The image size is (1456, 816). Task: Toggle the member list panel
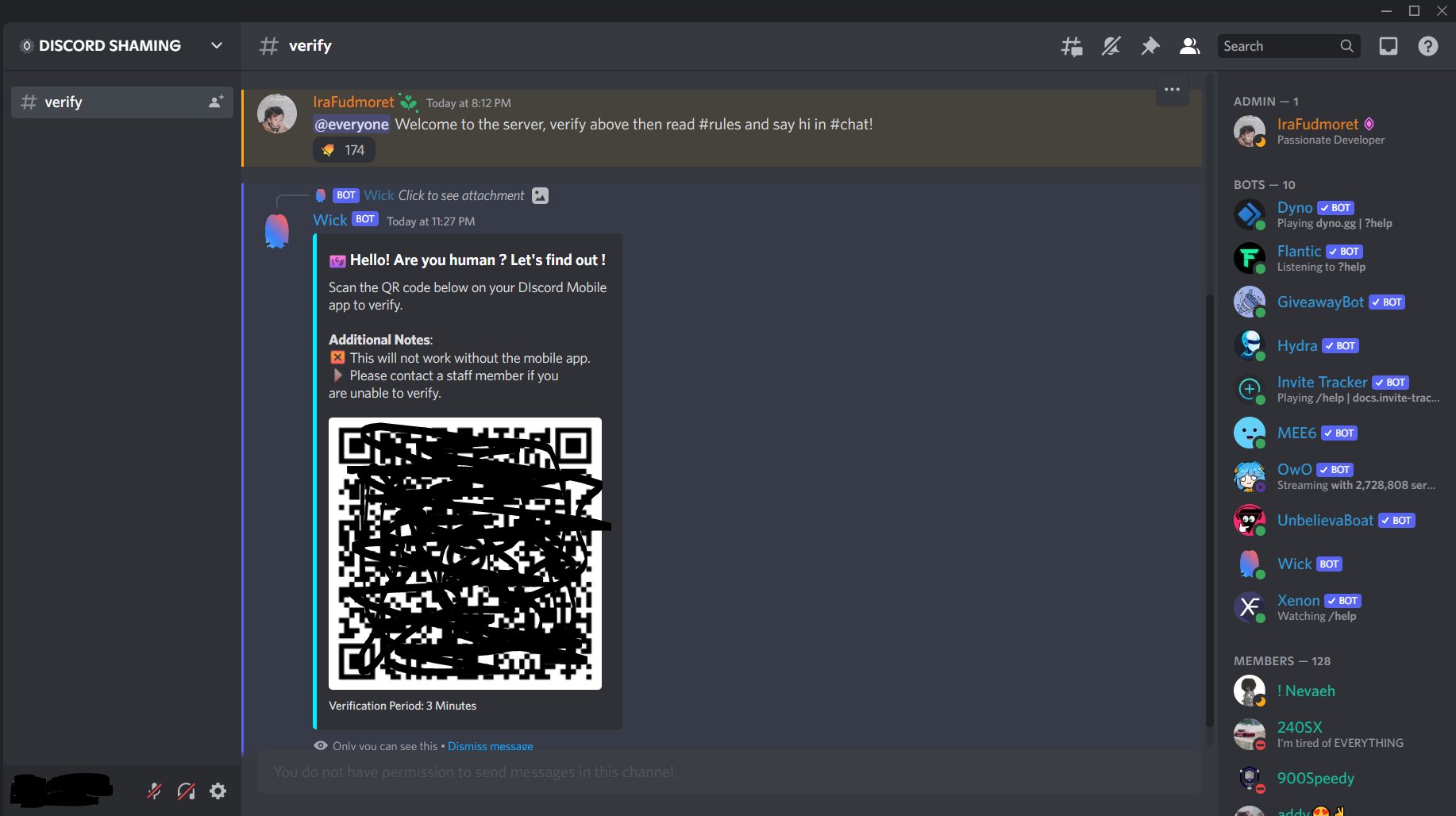(x=1188, y=45)
